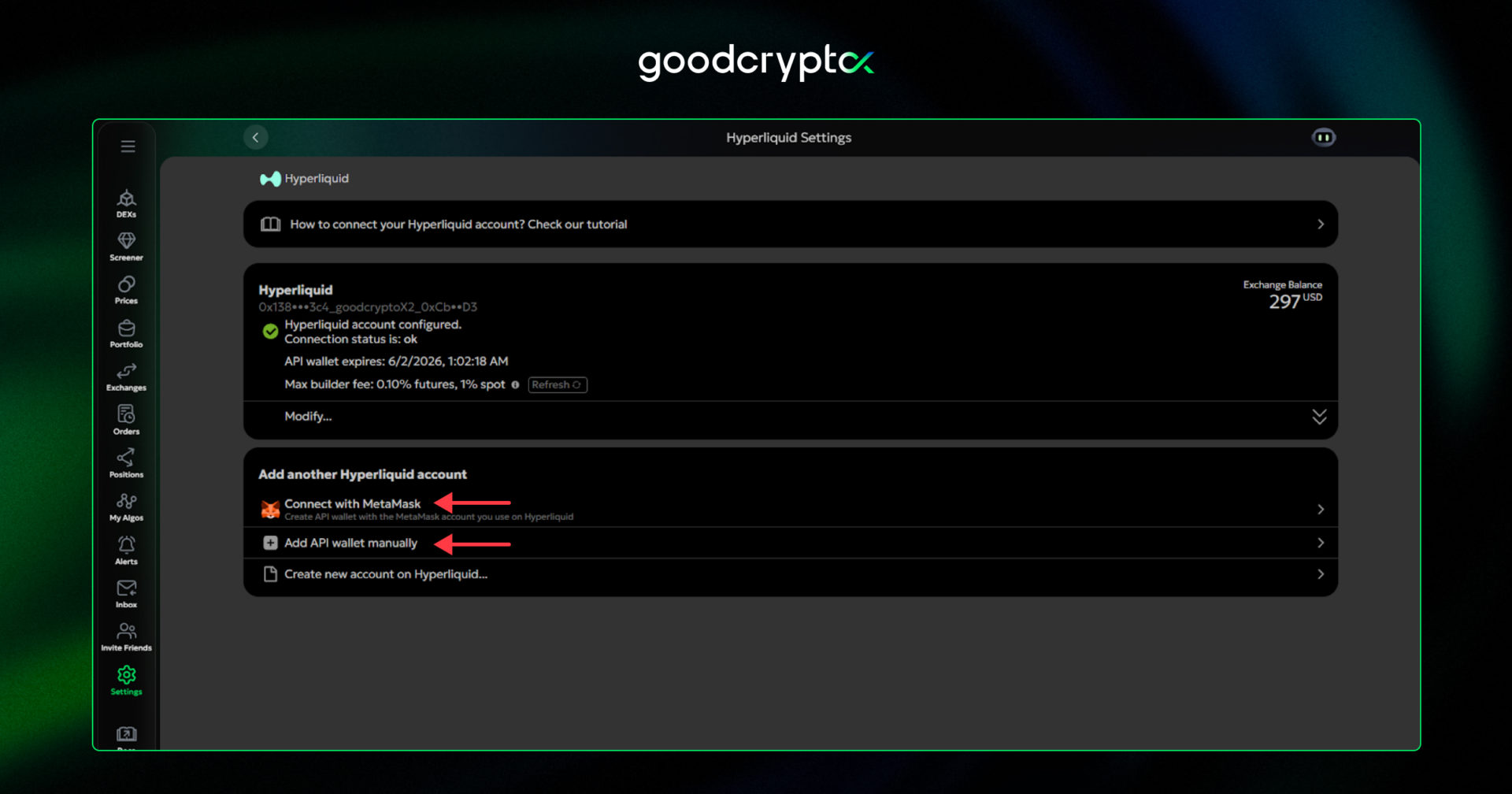The width and height of the screenshot is (1512, 794).
Task: Open the DEXs section in the sidebar
Action: pyautogui.click(x=126, y=202)
